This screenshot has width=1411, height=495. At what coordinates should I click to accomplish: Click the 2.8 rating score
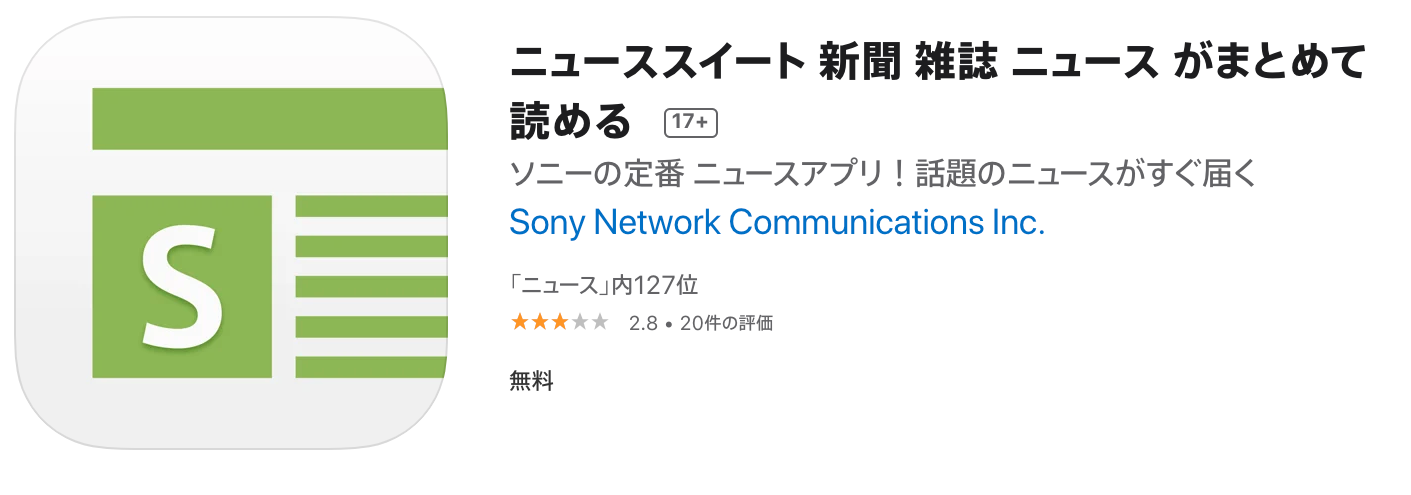pos(643,323)
